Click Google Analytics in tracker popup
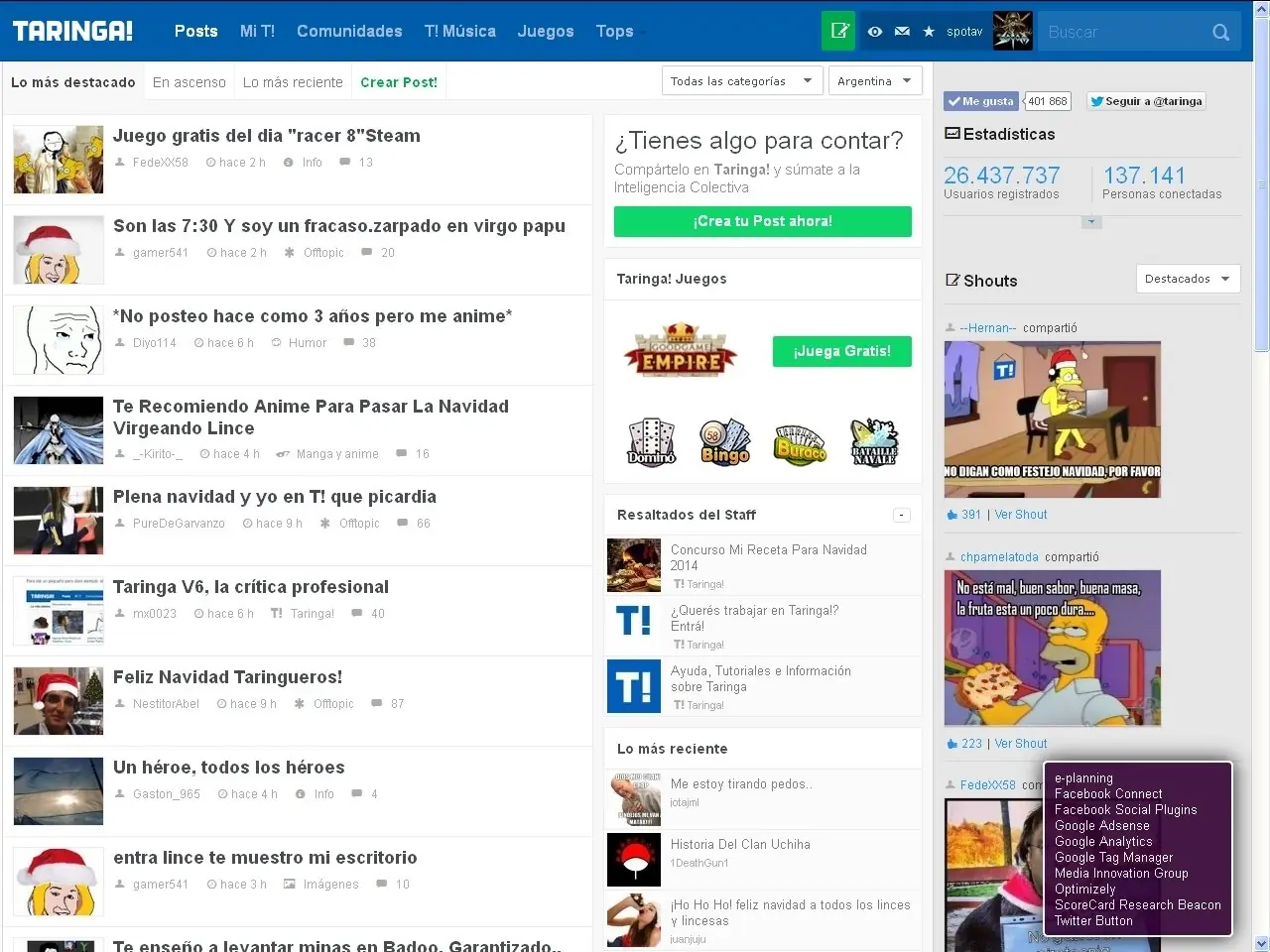The image size is (1270, 952). [x=1103, y=842]
